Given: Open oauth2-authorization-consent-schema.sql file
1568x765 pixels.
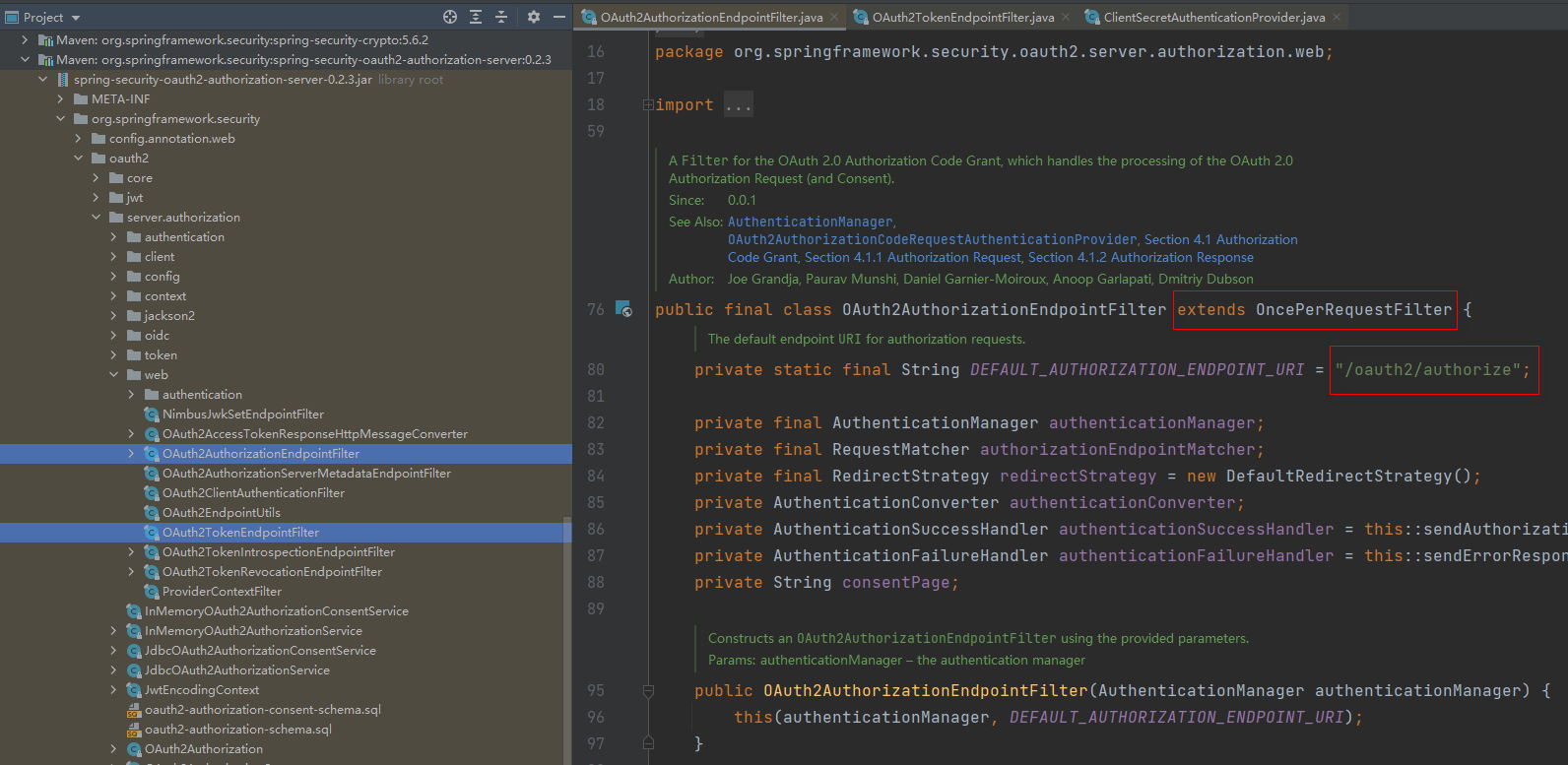Looking at the screenshot, I should [x=263, y=710].
